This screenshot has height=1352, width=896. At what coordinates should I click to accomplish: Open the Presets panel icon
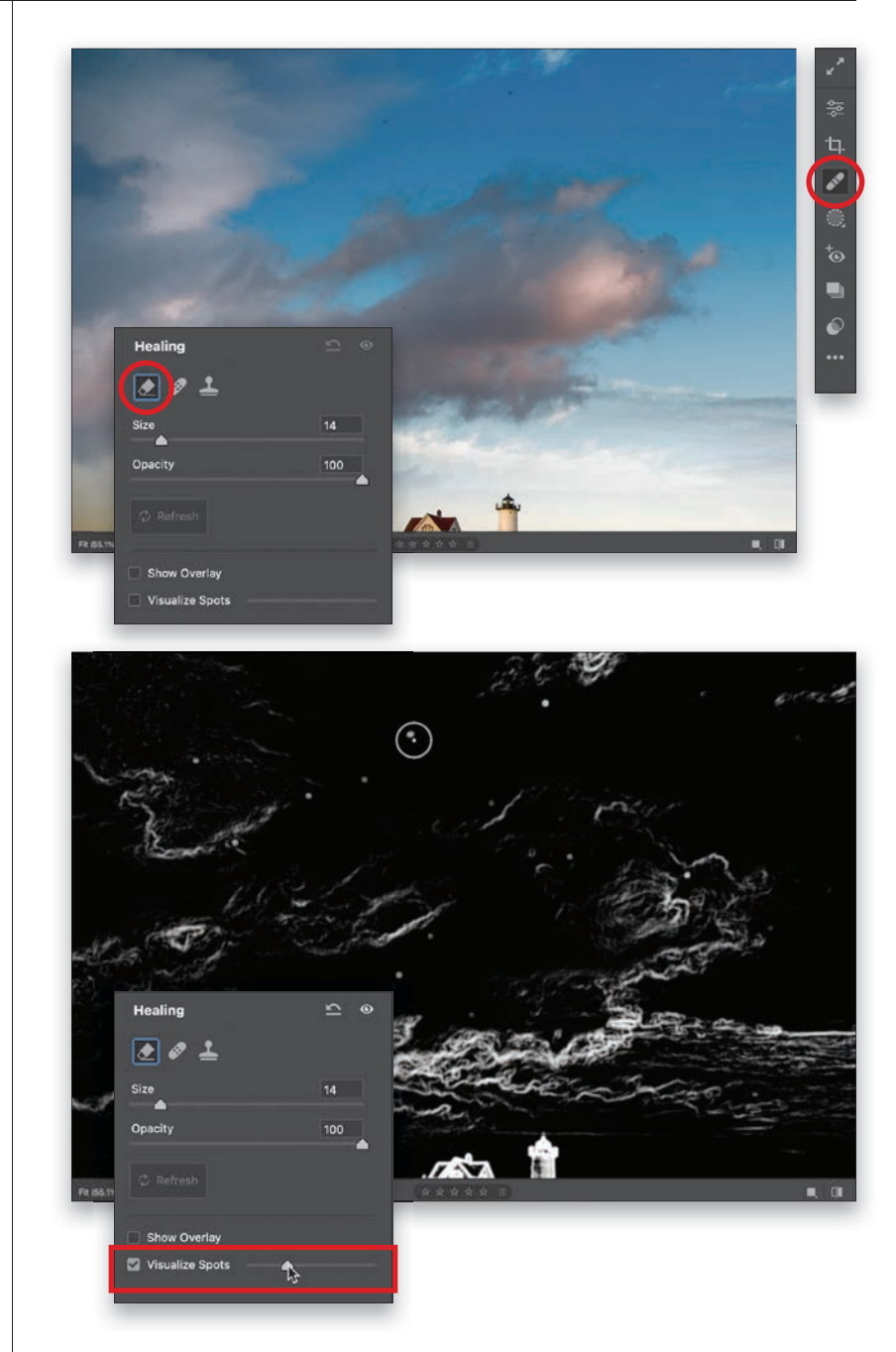835,326
